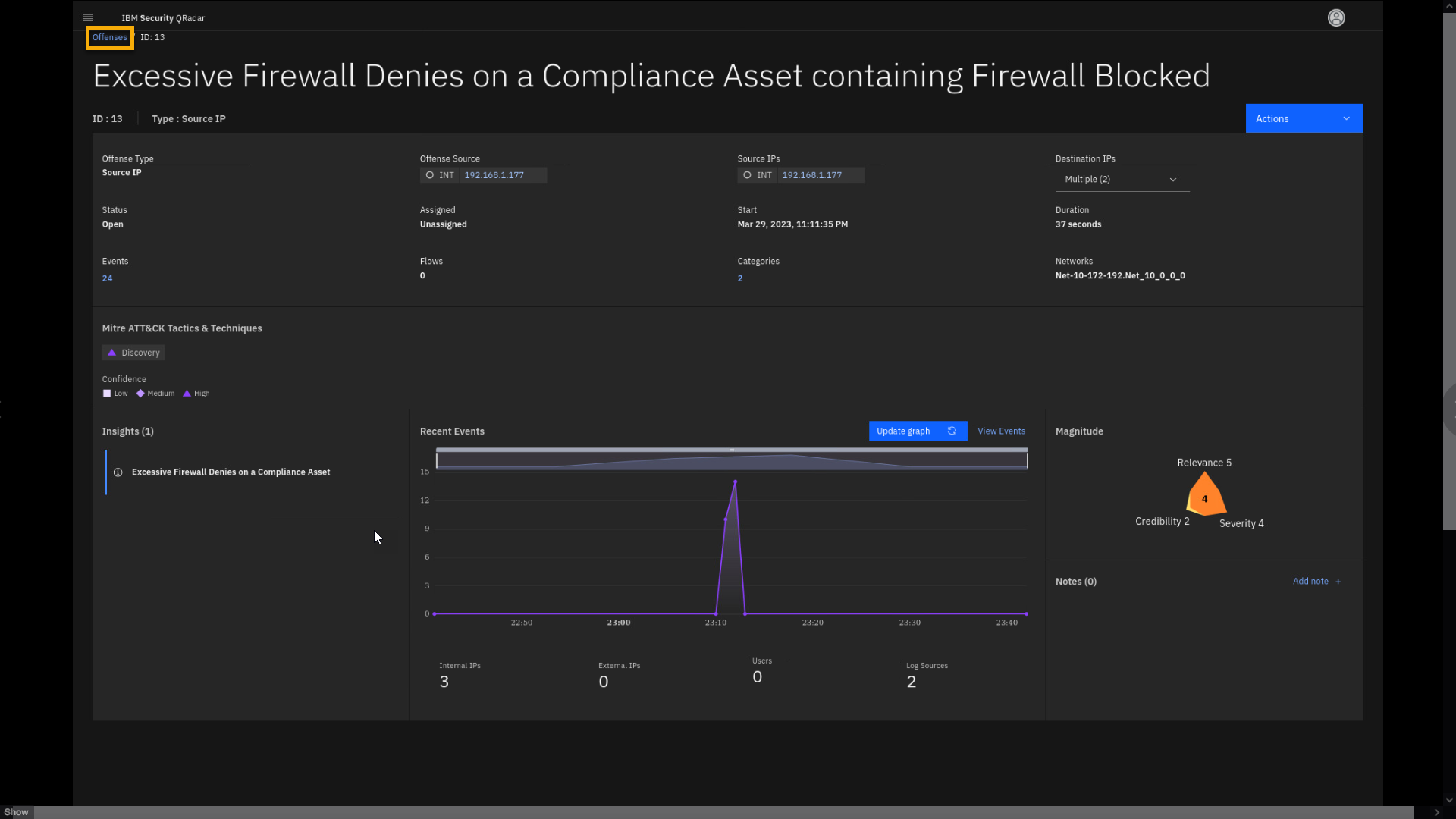
Task: Click the Discovery tactic triangle icon
Action: [112, 353]
